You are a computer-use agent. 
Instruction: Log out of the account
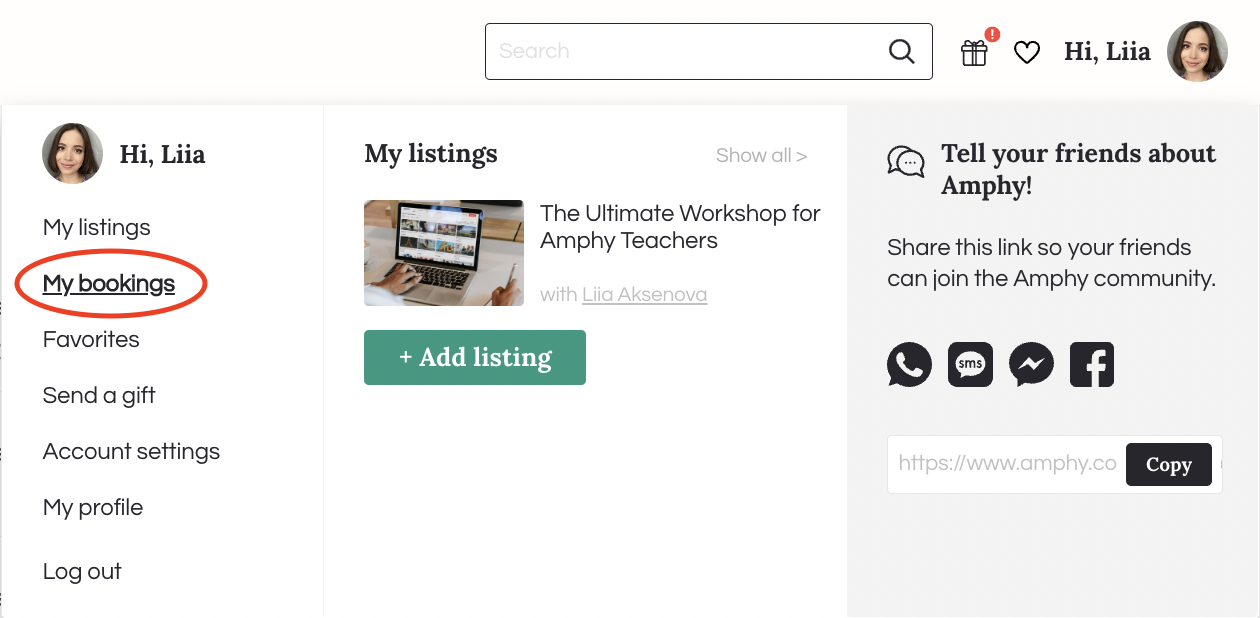[82, 572]
